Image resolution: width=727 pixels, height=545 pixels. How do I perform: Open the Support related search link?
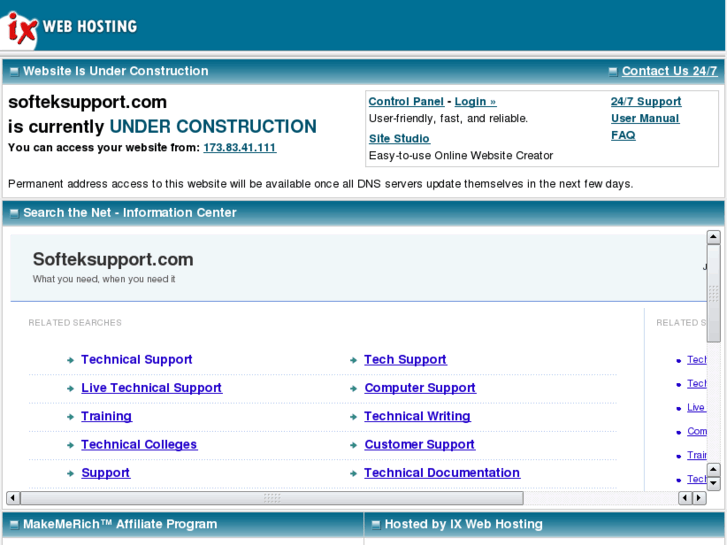(x=106, y=473)
